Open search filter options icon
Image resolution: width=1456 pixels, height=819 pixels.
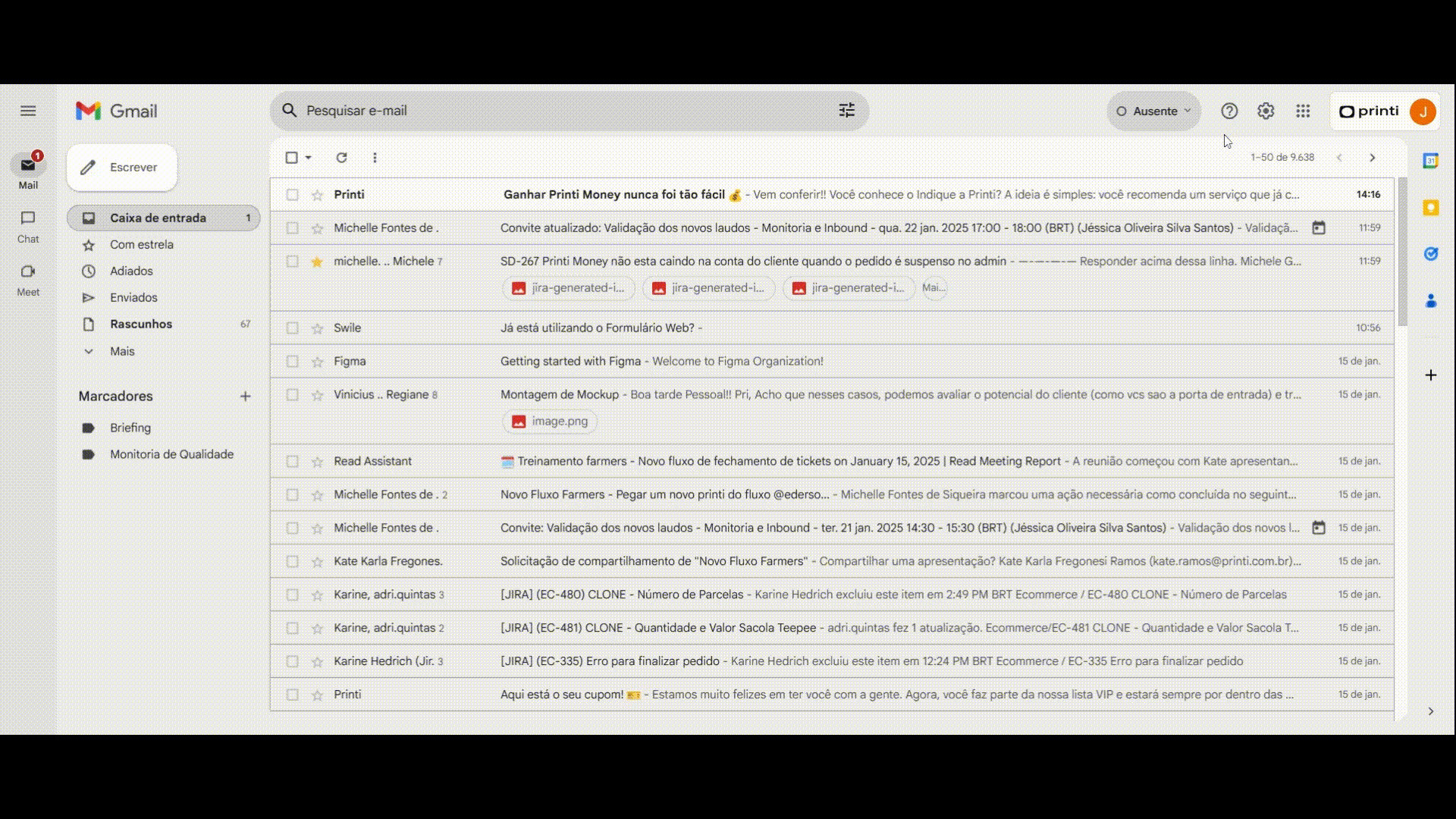846,111
